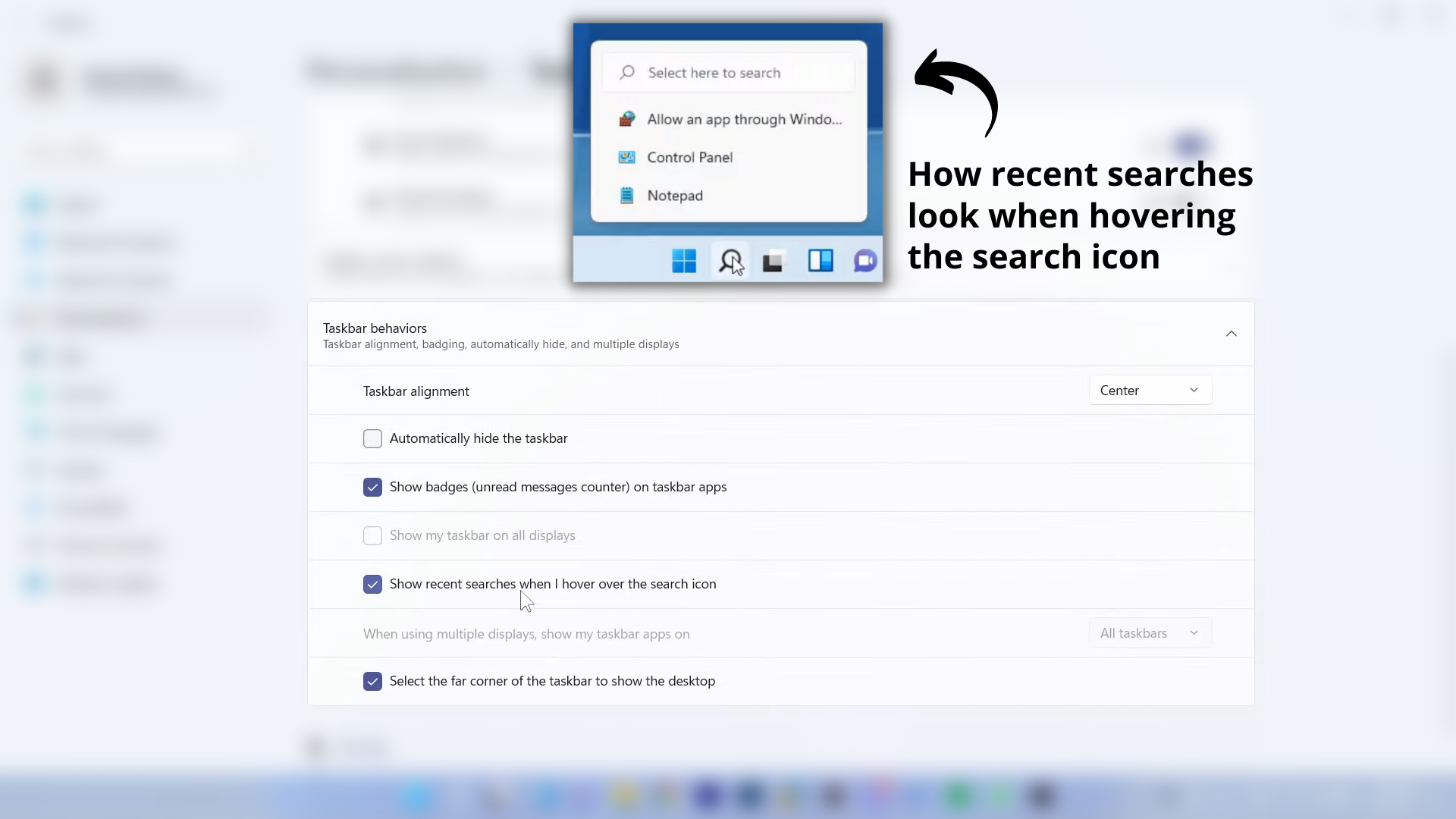
Task: Click the firewall app icon in list
Action: click(626, 119)
